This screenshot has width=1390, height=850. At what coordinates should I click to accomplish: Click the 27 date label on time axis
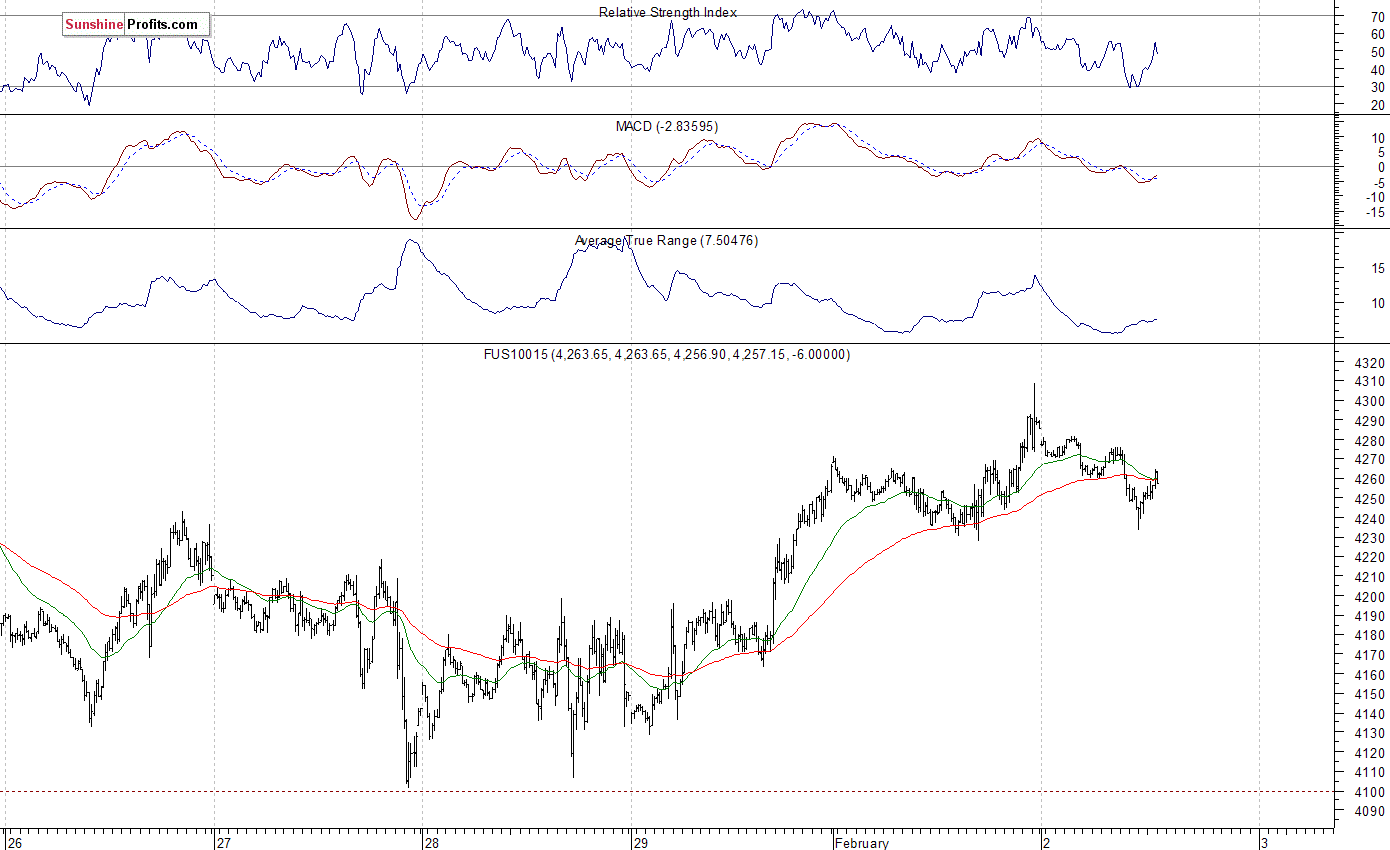[x=226, y=842]
